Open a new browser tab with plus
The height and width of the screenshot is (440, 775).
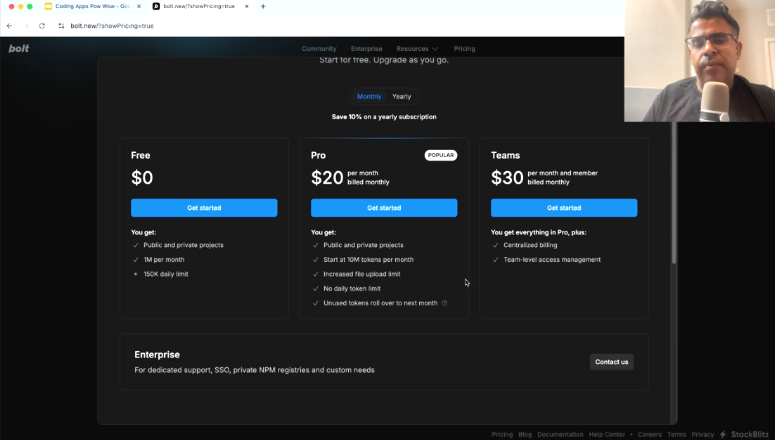[263, 6]
